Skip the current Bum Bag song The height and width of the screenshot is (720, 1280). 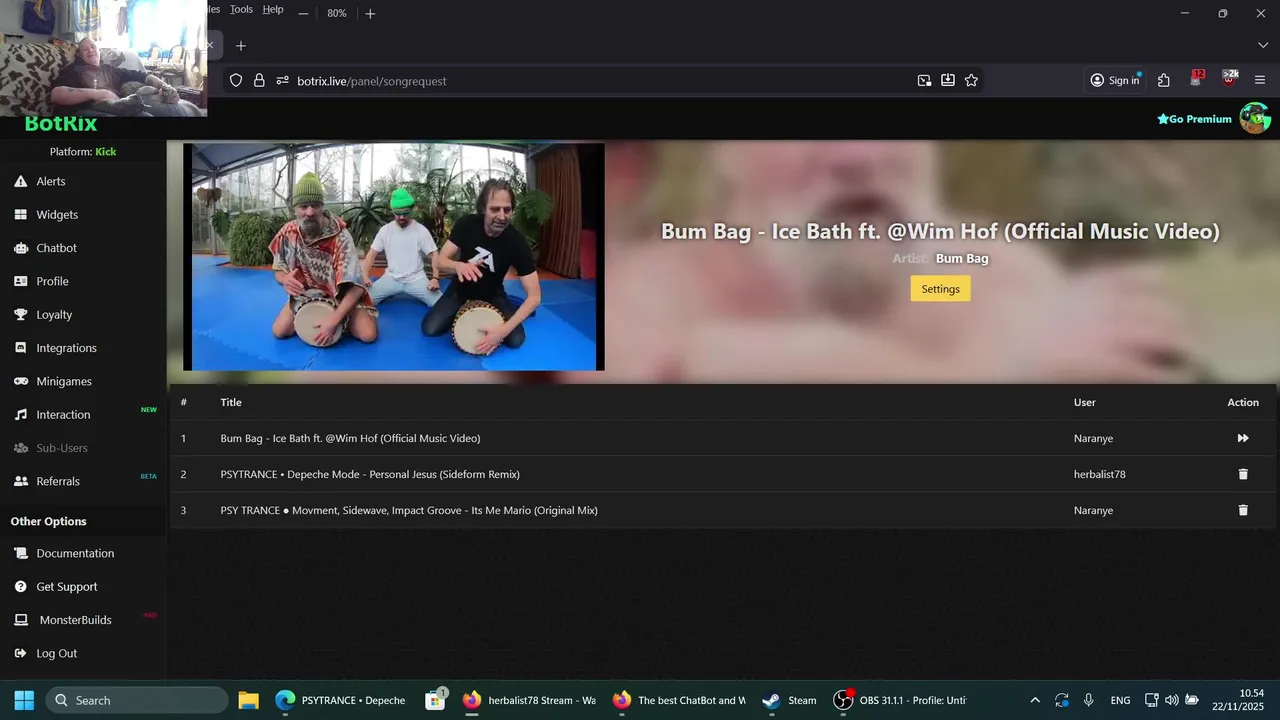(x=1243, y=438)
